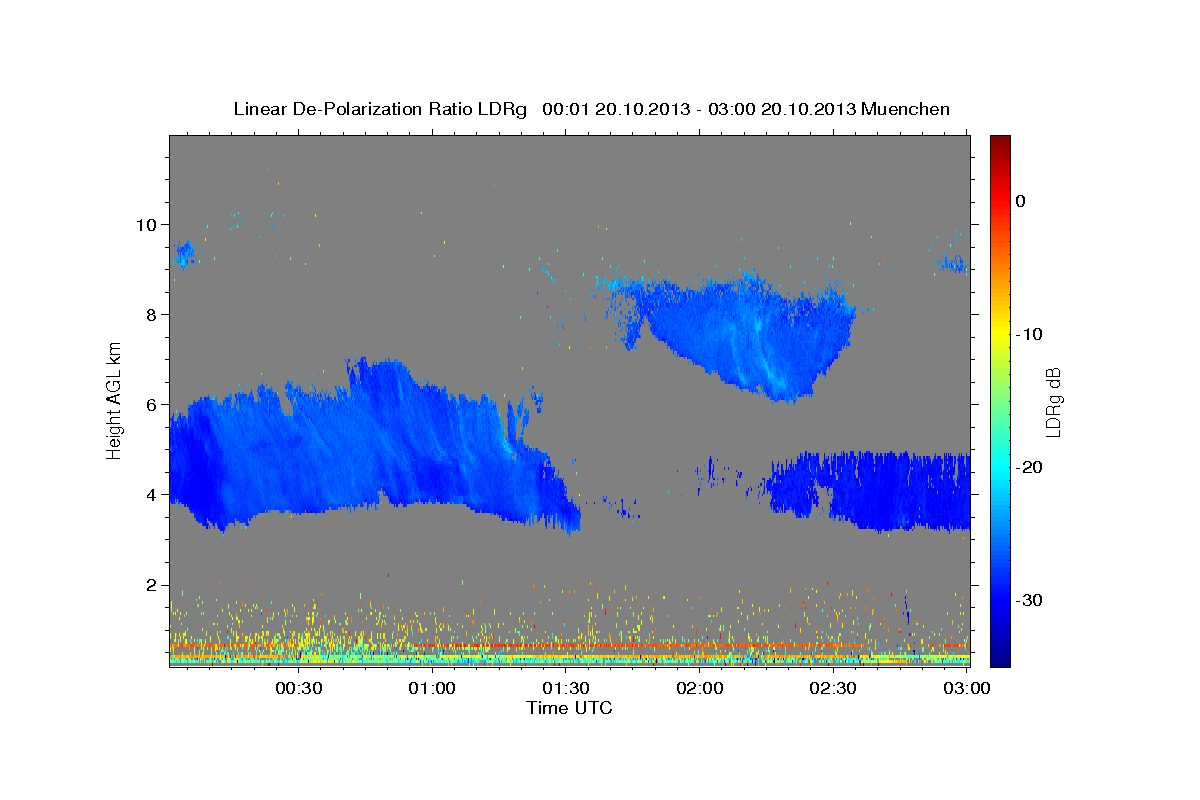Click the colorbar value -30
The height and width of the screenshot is (800, 1200).
pos(1028,600)
